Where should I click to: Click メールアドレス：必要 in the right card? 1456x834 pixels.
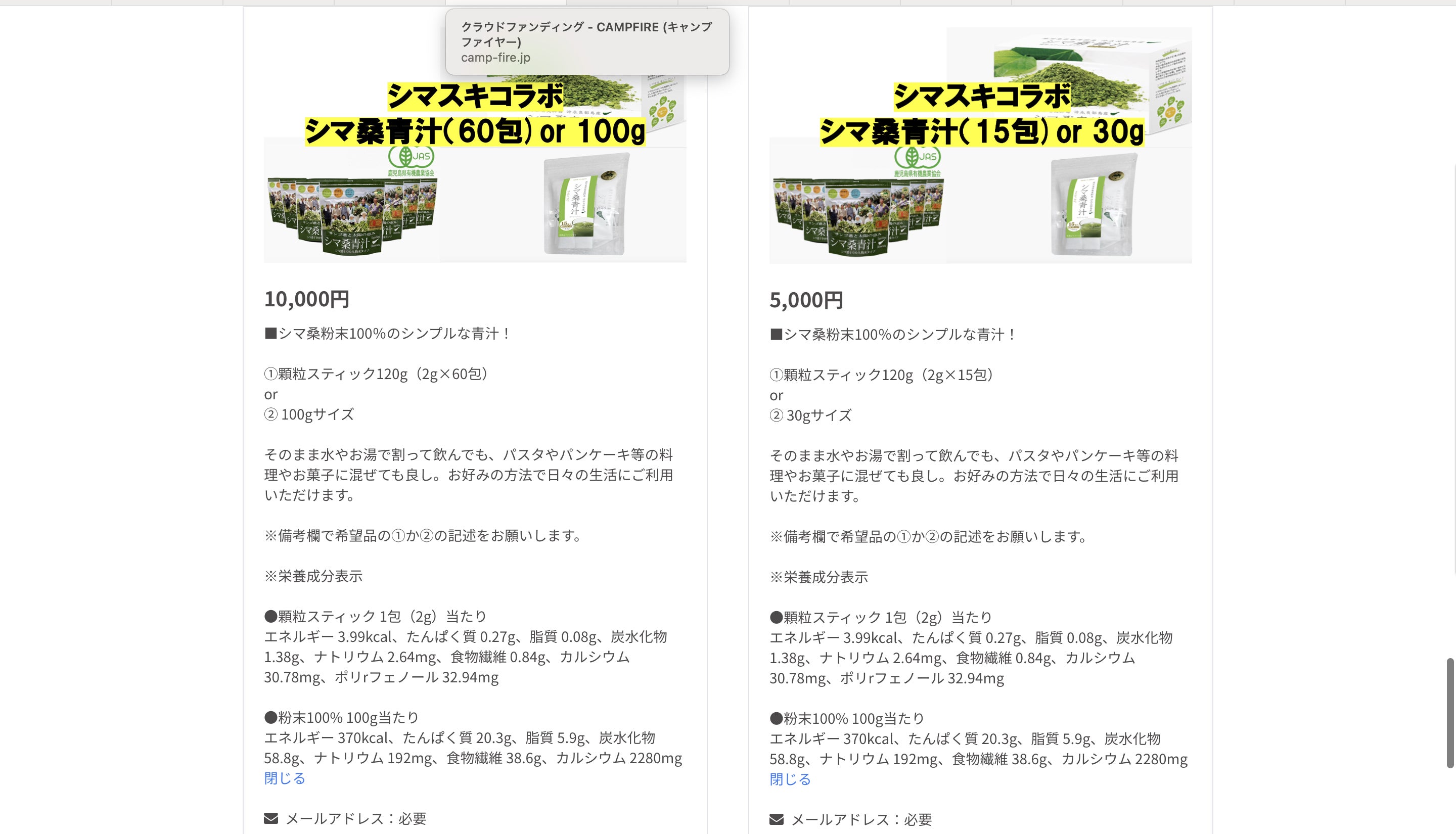(861, 820)
